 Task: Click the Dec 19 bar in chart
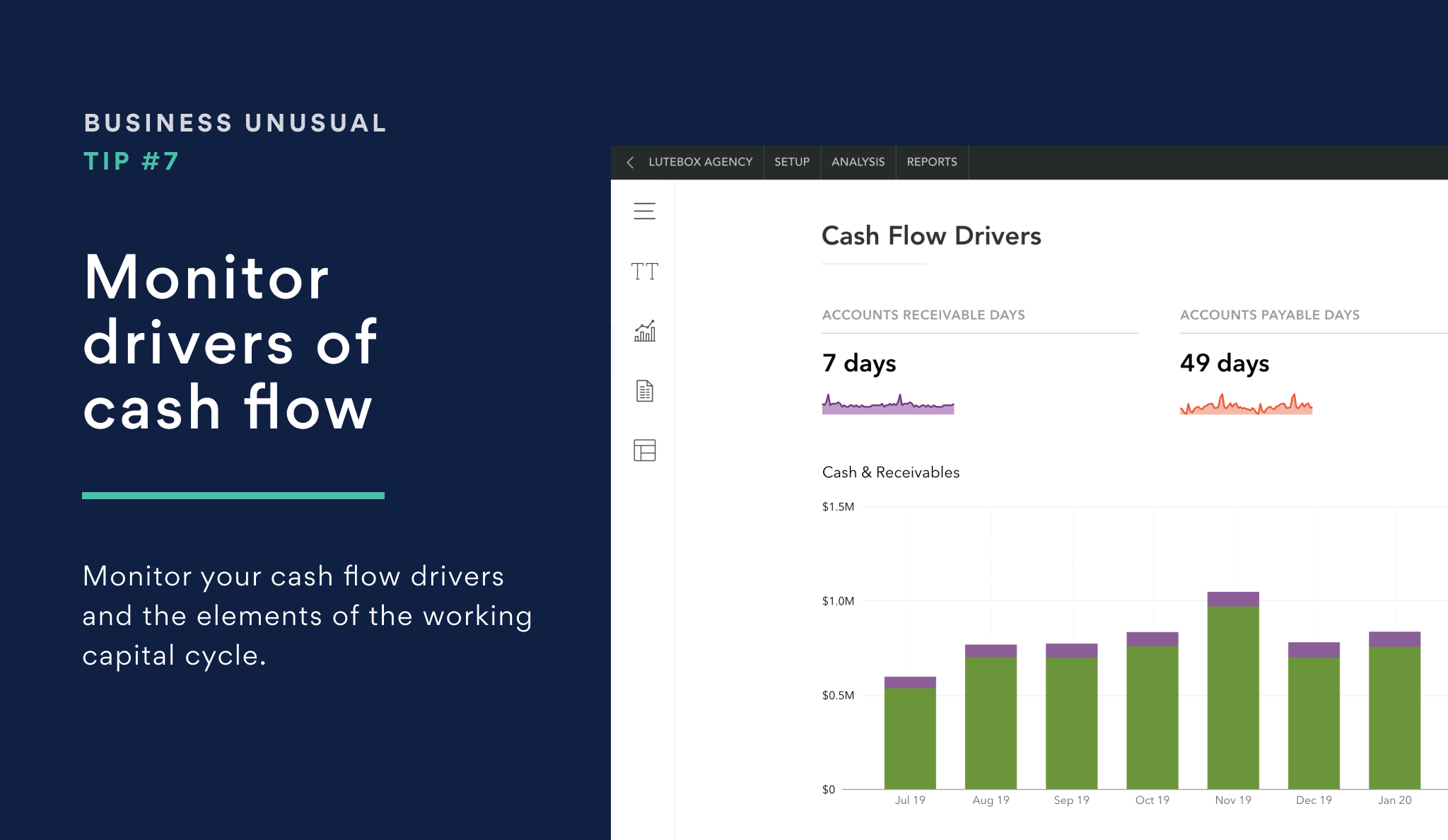coord(1314,716)
